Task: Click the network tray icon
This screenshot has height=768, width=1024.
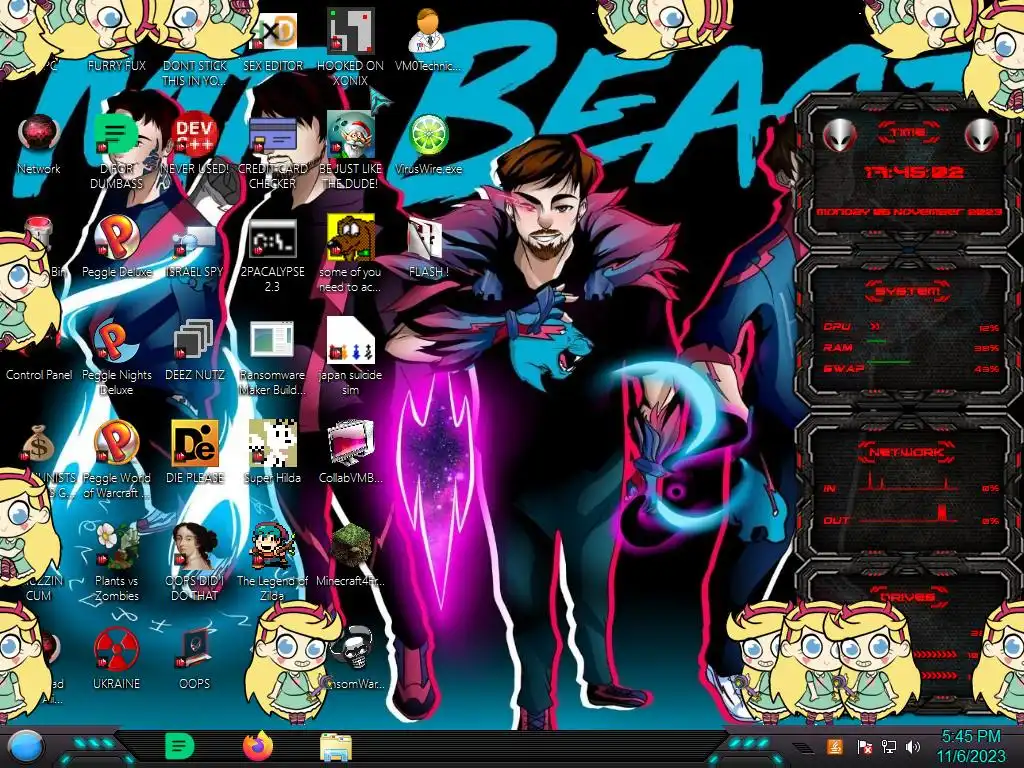Action: pyautogui.click(x=889, y=746)
